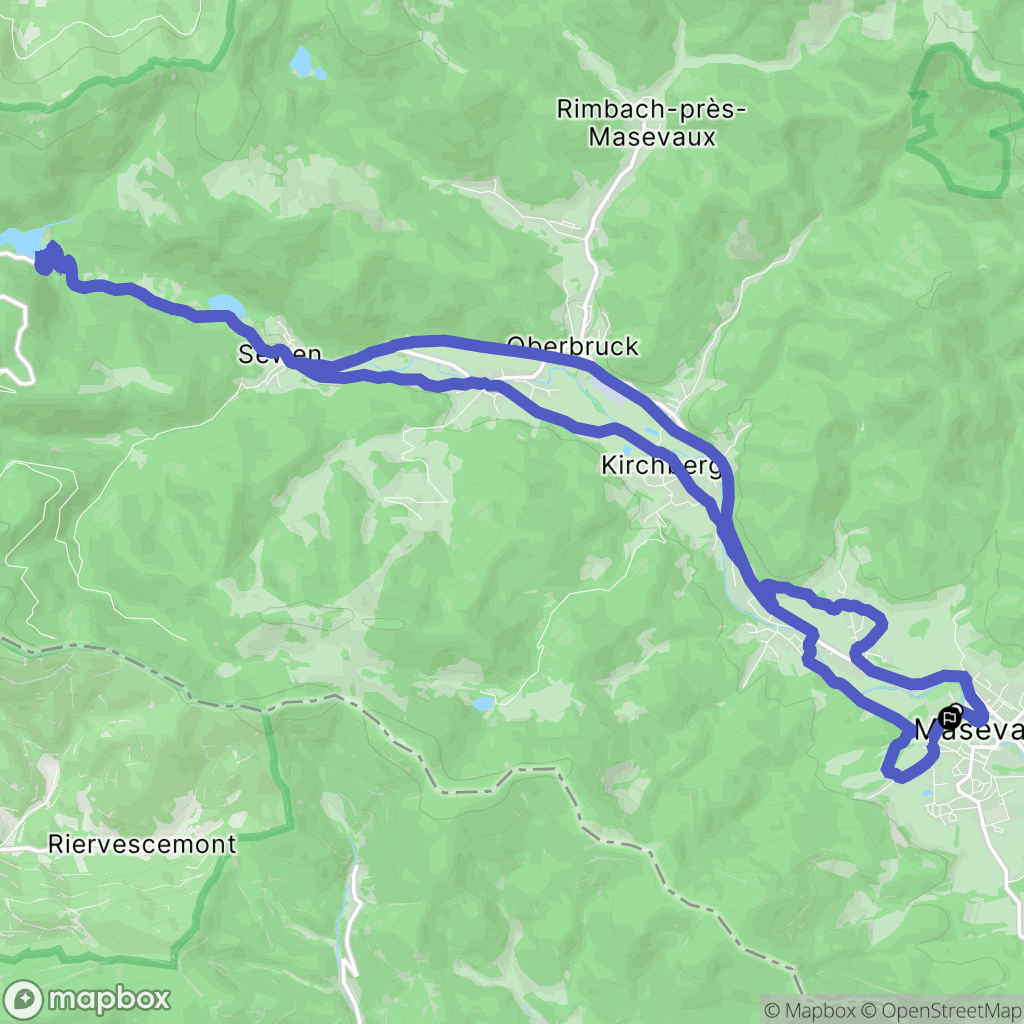Click the large lake on the west edge
The width and height of the screenshot is (1024, 1024).
[x=21, y=240]
